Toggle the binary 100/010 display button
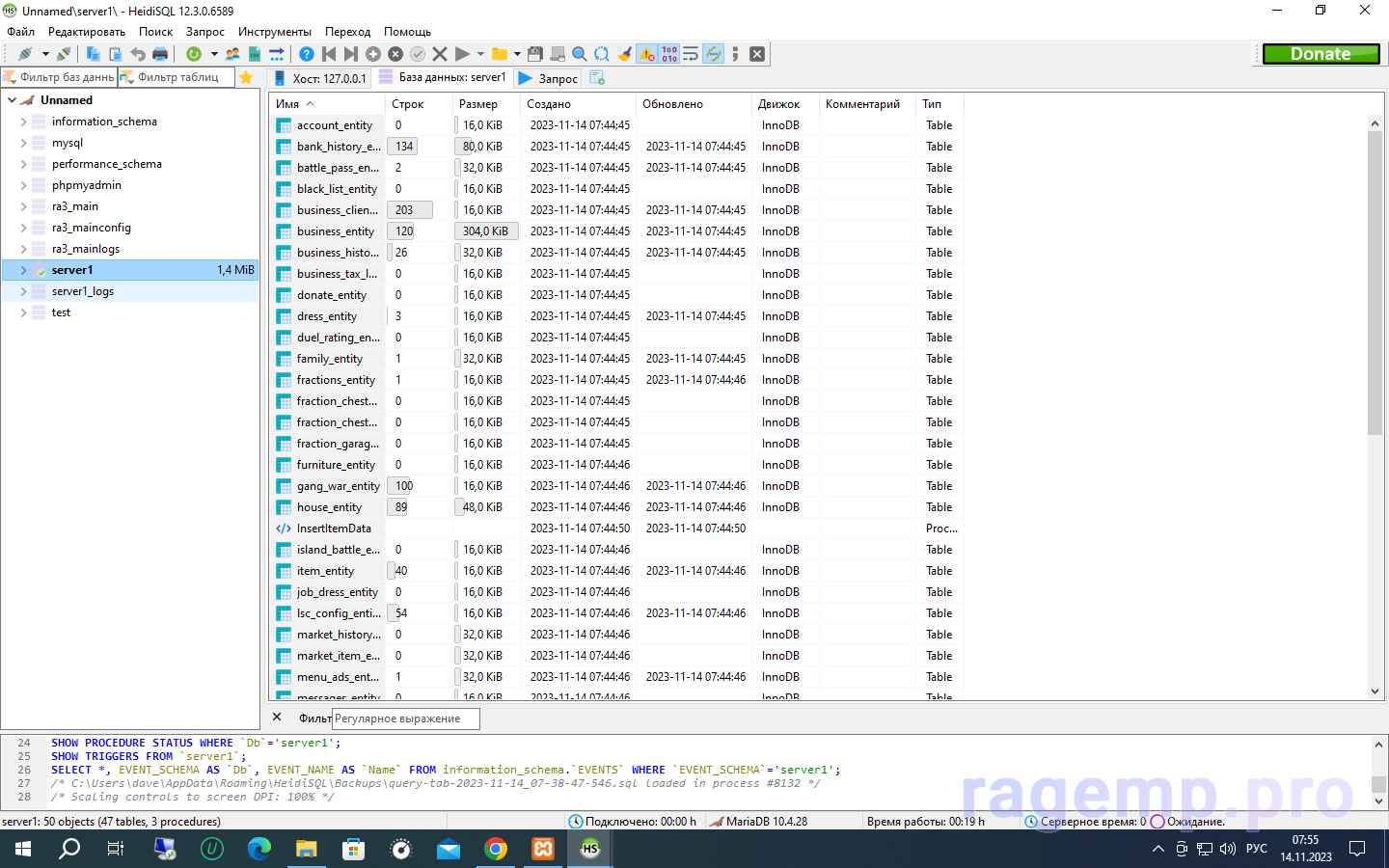 [x=669, y=54]
